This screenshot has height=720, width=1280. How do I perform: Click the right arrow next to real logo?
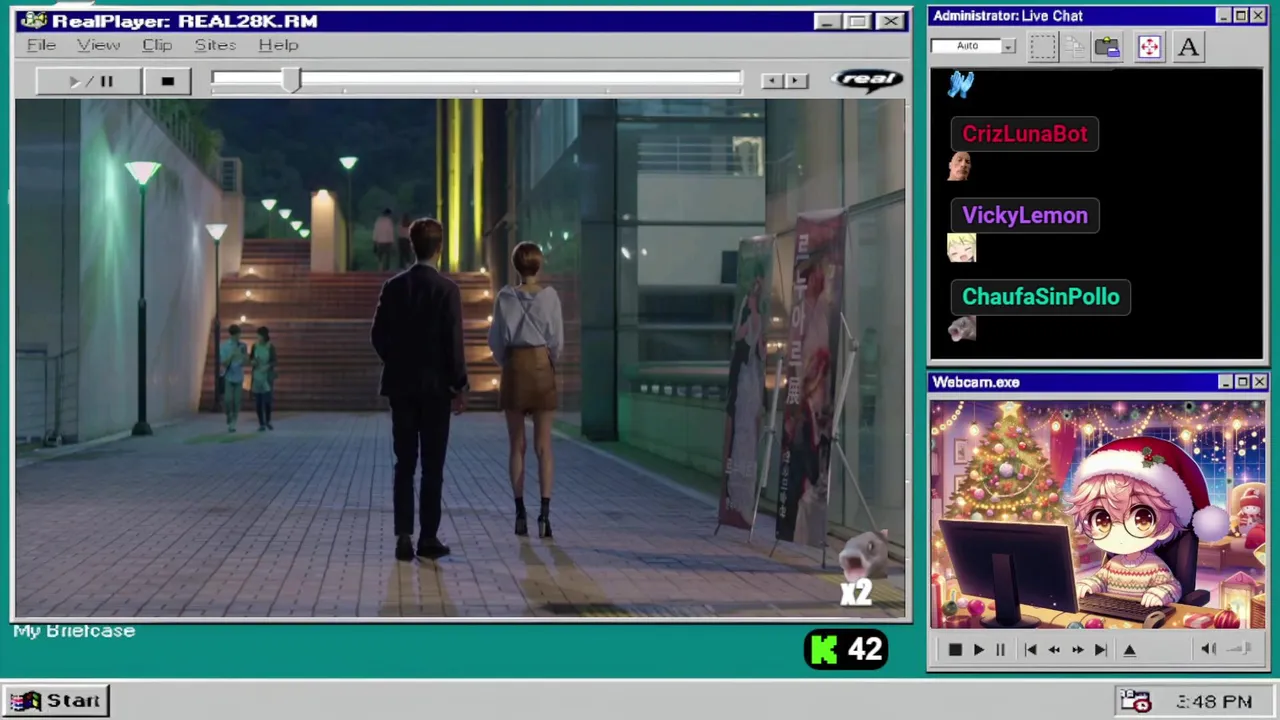pos(796,81)
